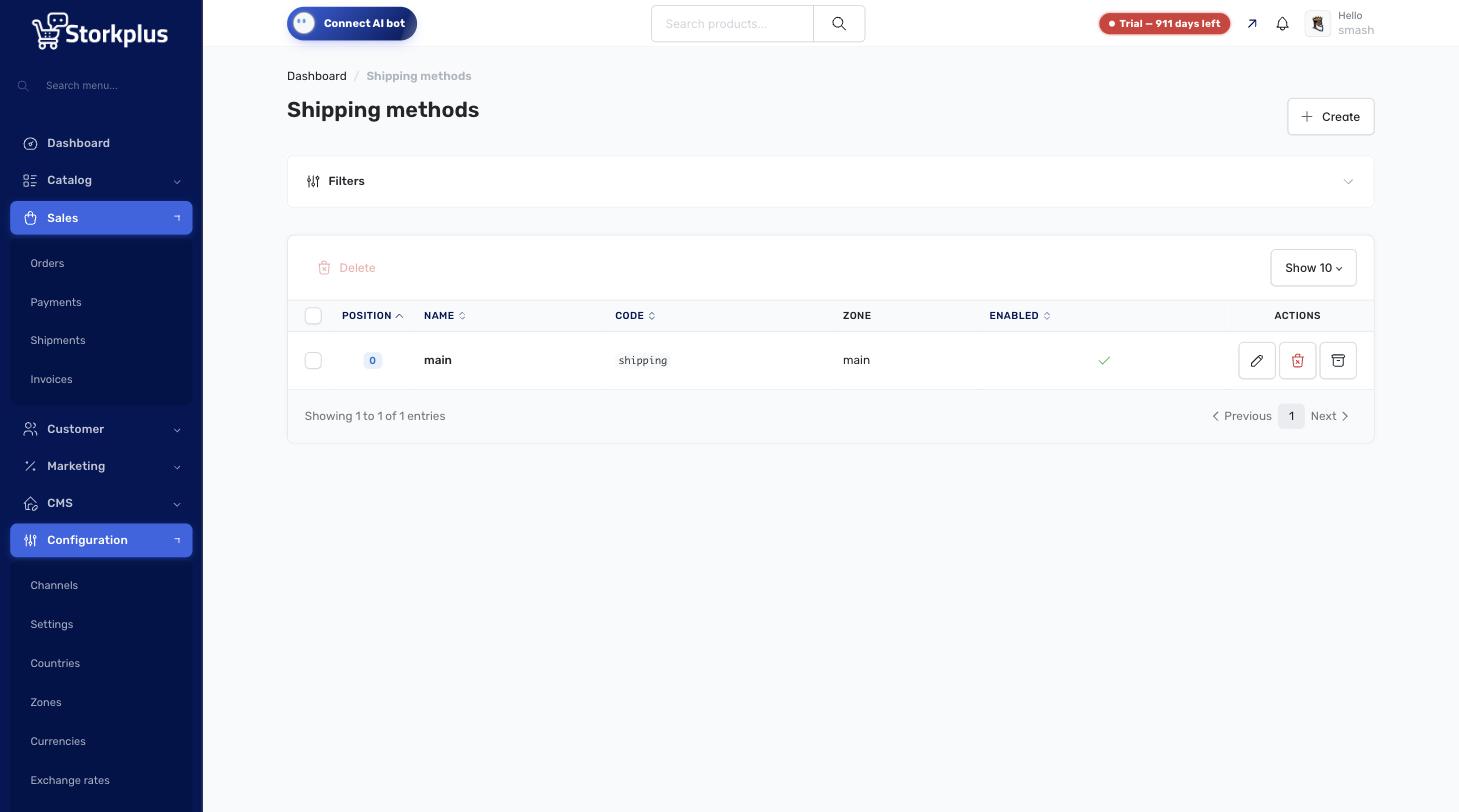1459x812 pixels.
Task: Click the search magnifier button
Action: tap(839, 23)
